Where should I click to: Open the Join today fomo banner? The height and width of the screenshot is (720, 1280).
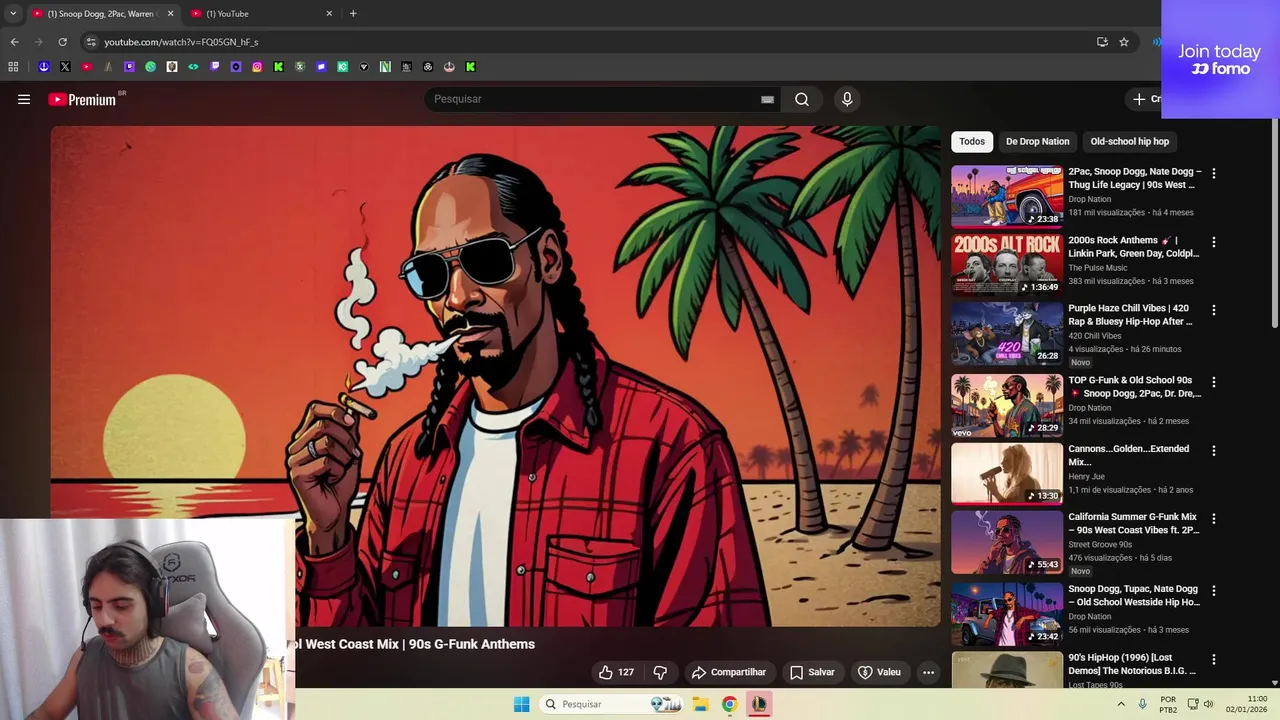(x=1220, y=59)
